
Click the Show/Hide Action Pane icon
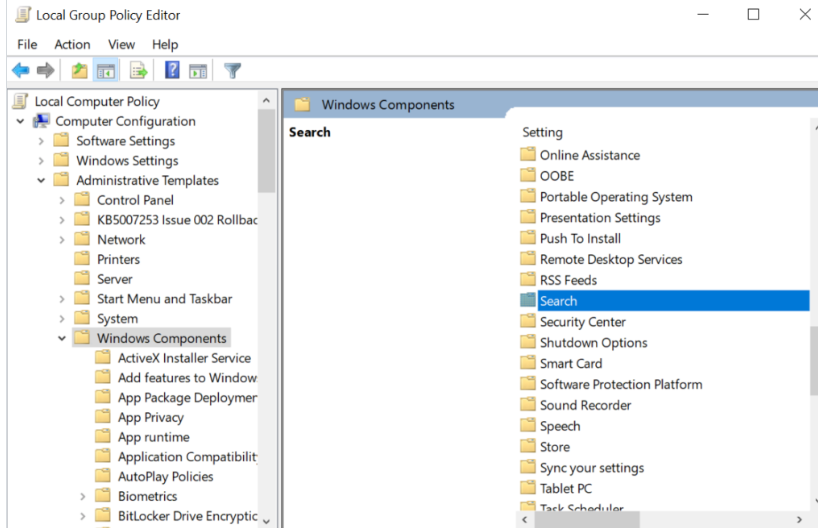point(198,70)
